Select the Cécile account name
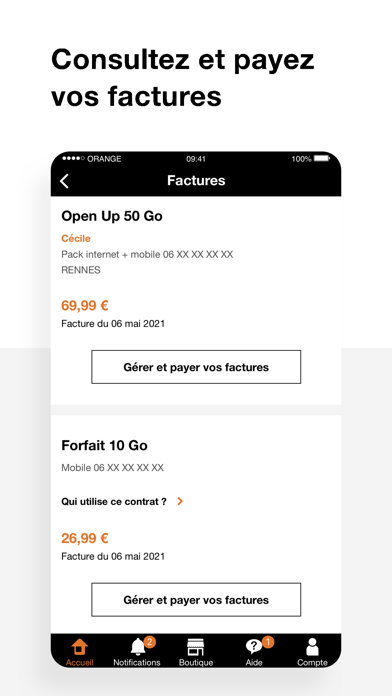This screenshot has height=696, width=392. point(76,238)
